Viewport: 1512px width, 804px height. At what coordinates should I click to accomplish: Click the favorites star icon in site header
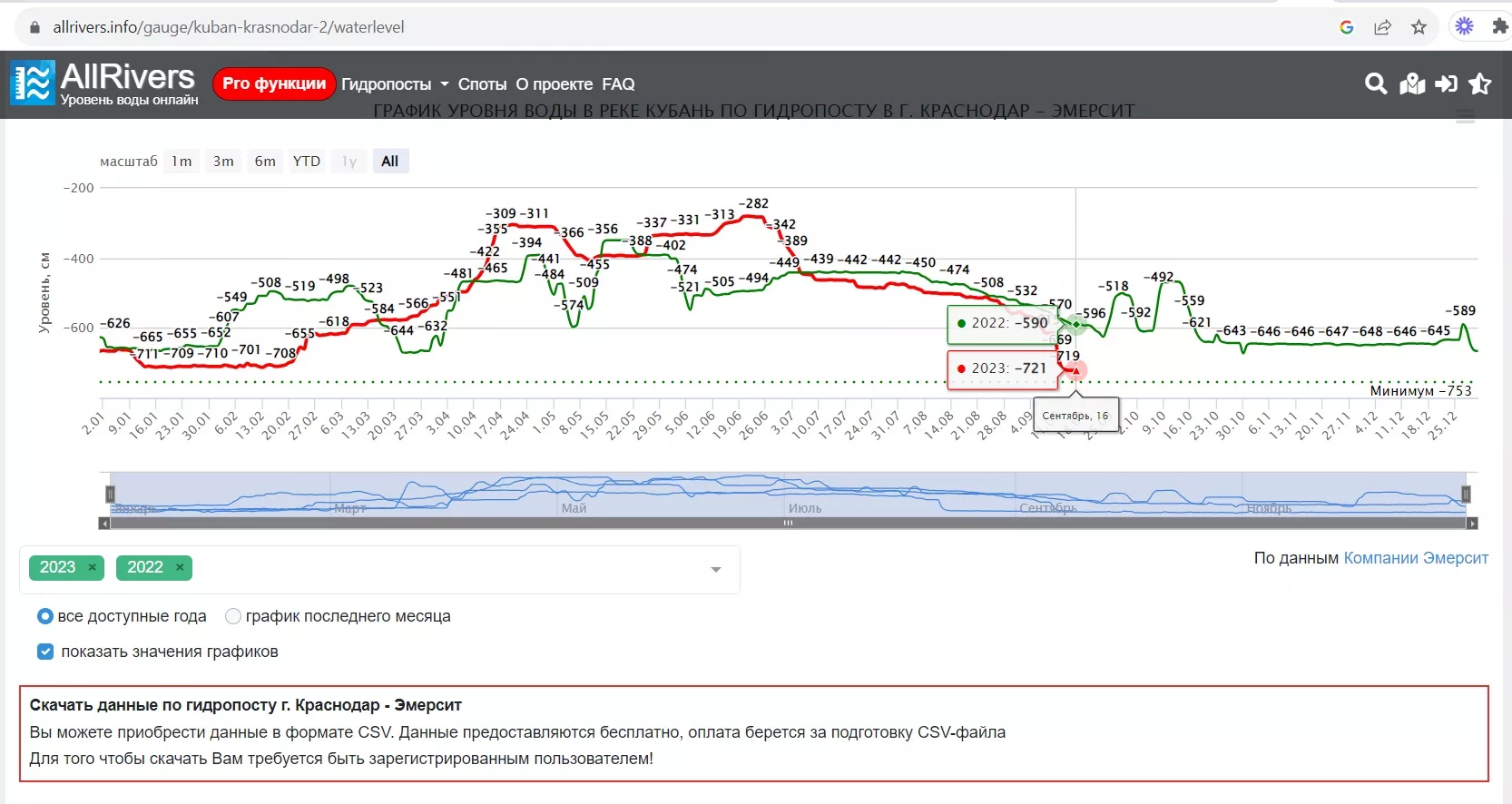(x=1480, y=84)
